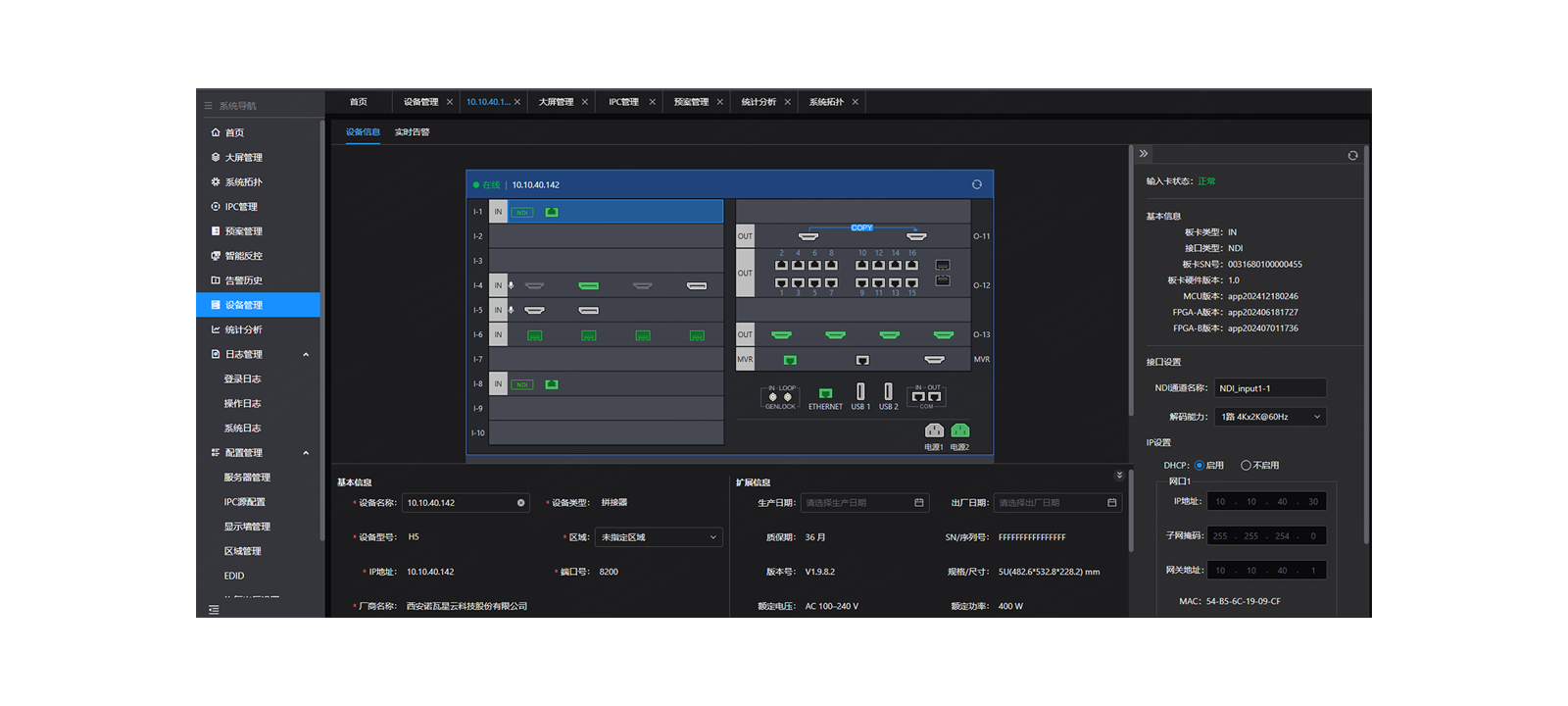Collapse the 日志管理 sidebar group
The image size is (1568, 706).
[x=306, y=355]
